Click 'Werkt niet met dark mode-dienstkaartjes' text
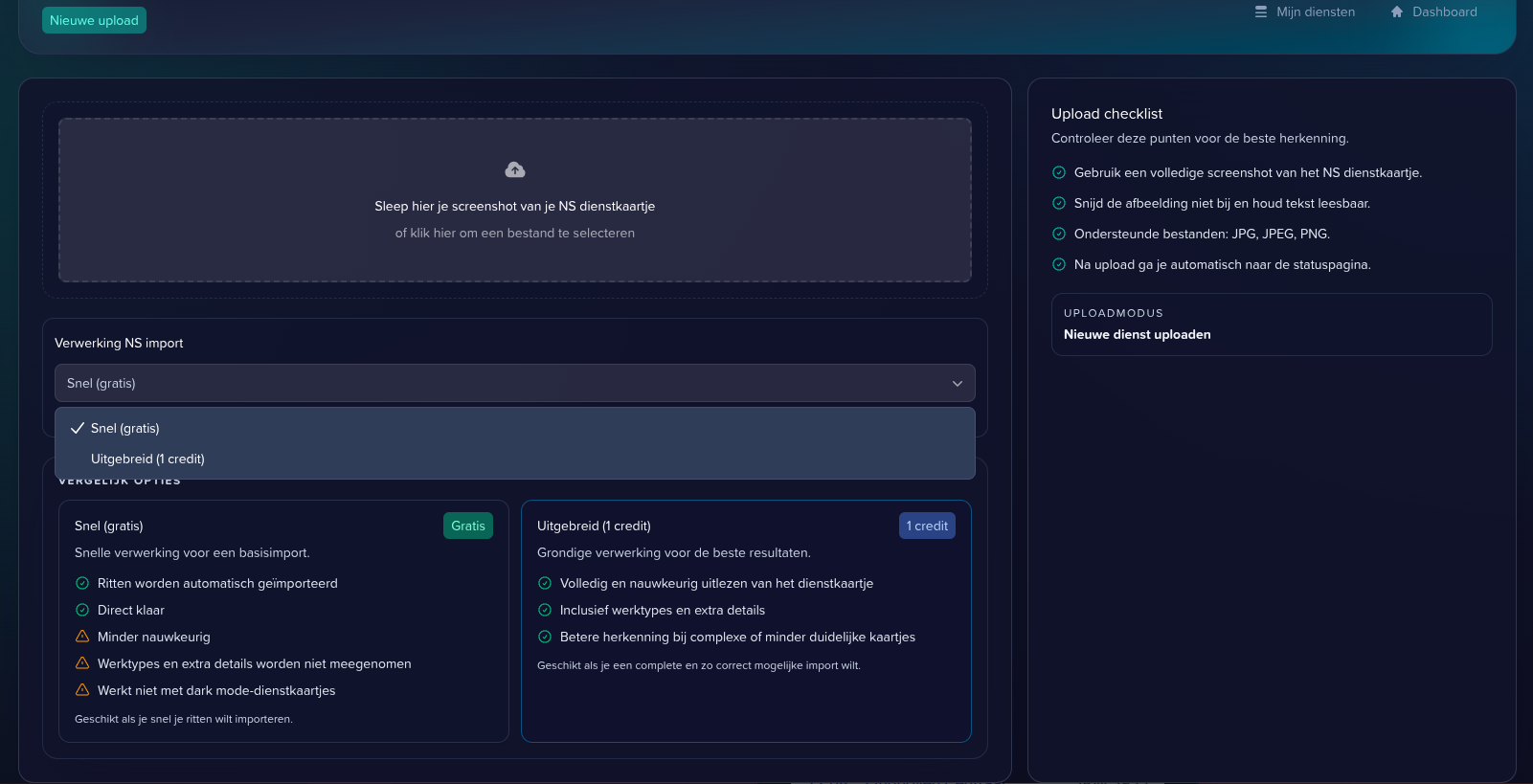This screenshot has width=1533, height=784. click(x=216, y=690)
